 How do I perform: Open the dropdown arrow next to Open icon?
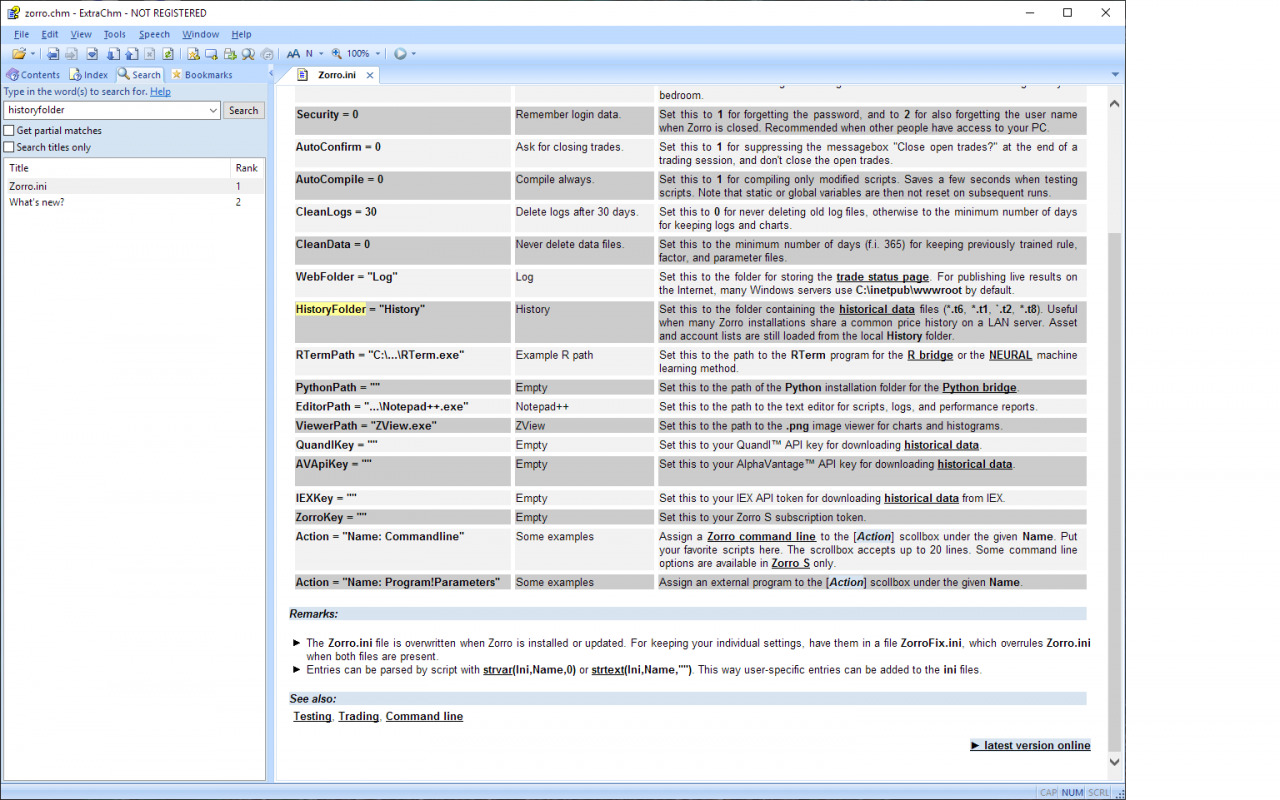tap(33, 54)
